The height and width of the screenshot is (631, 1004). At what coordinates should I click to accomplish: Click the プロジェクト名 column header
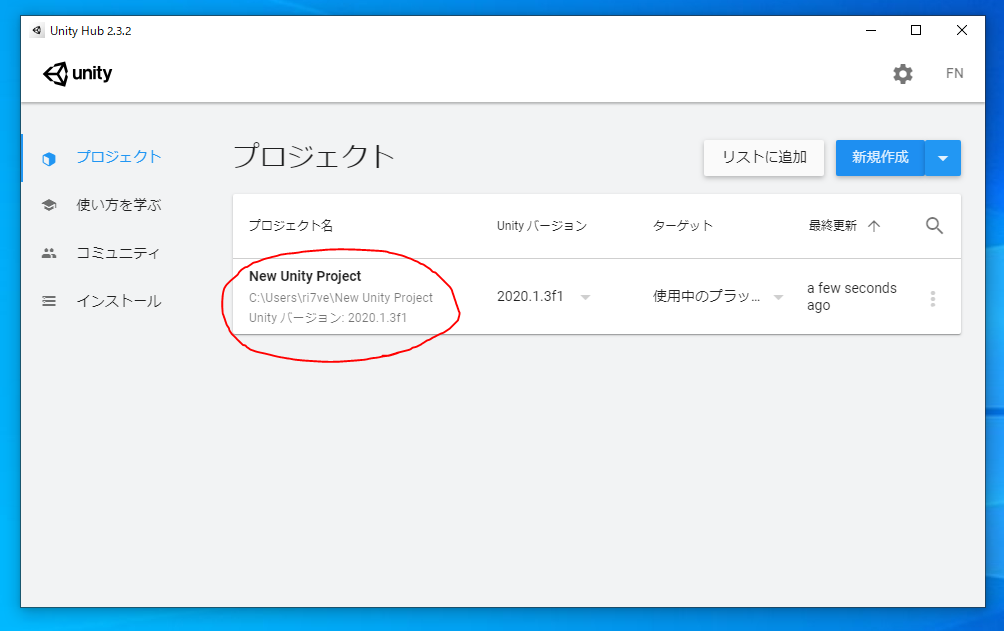coord(291,225)
